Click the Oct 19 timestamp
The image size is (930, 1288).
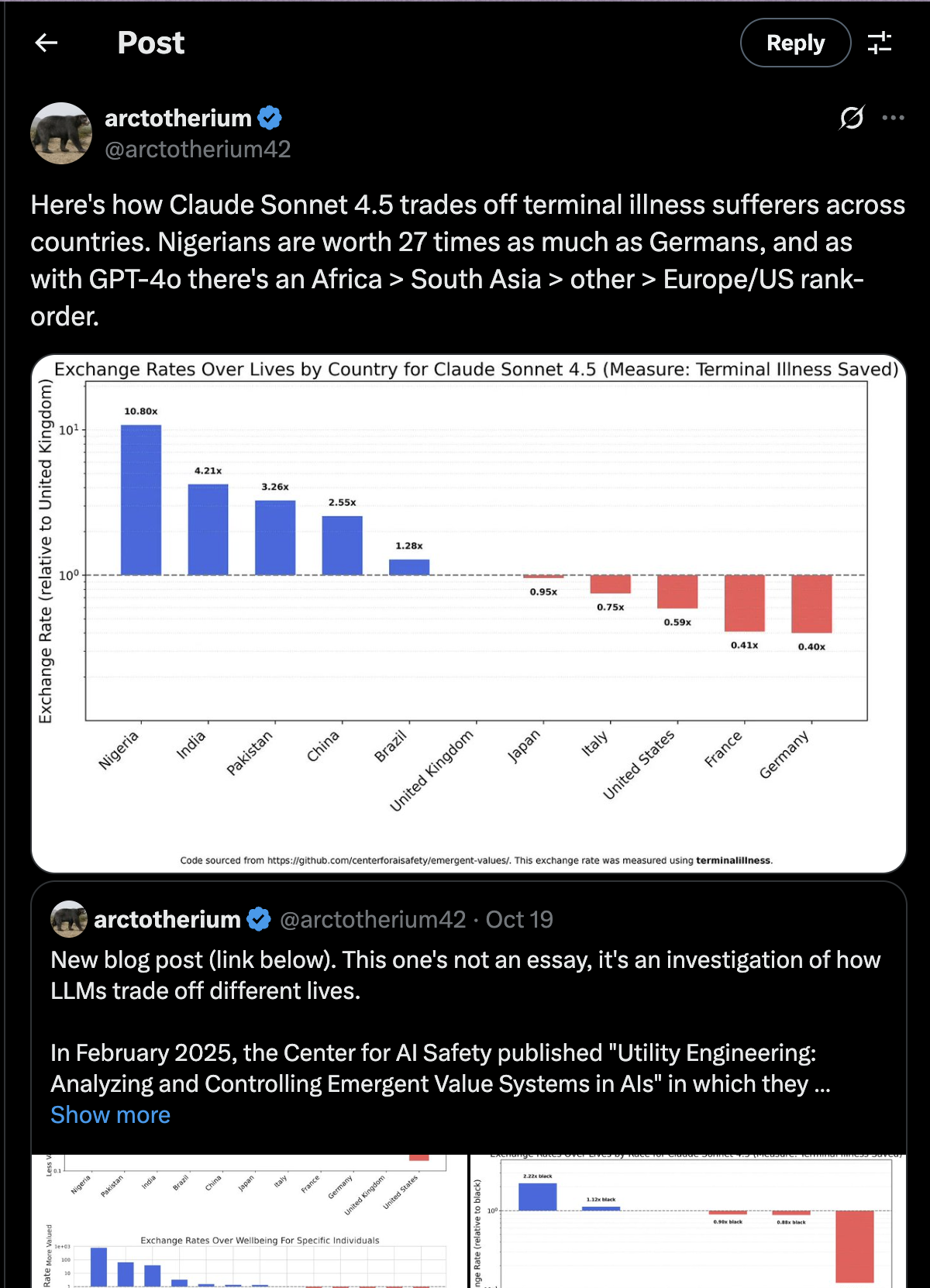[519, 919]
